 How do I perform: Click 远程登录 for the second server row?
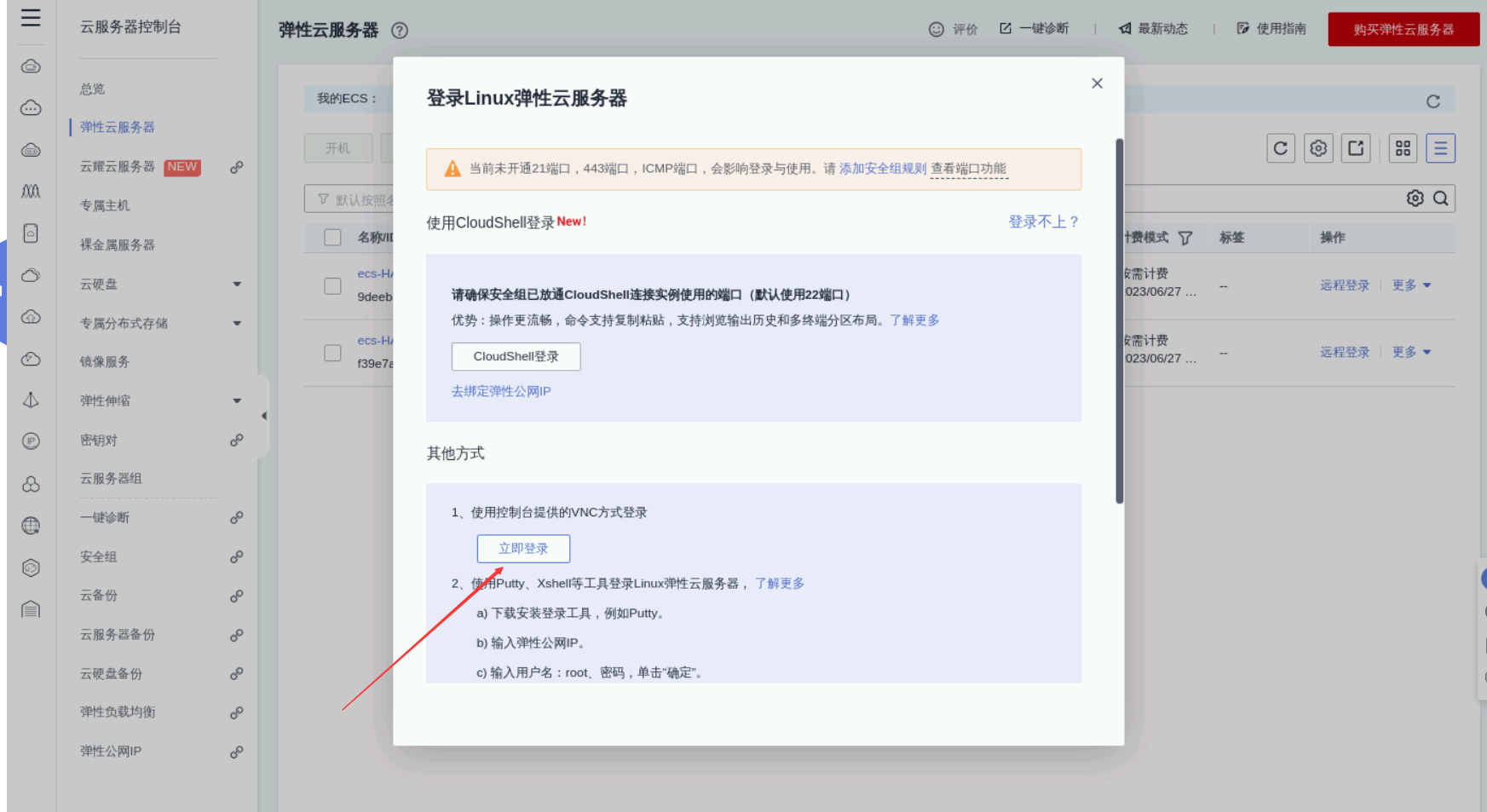pos(1345,353)
